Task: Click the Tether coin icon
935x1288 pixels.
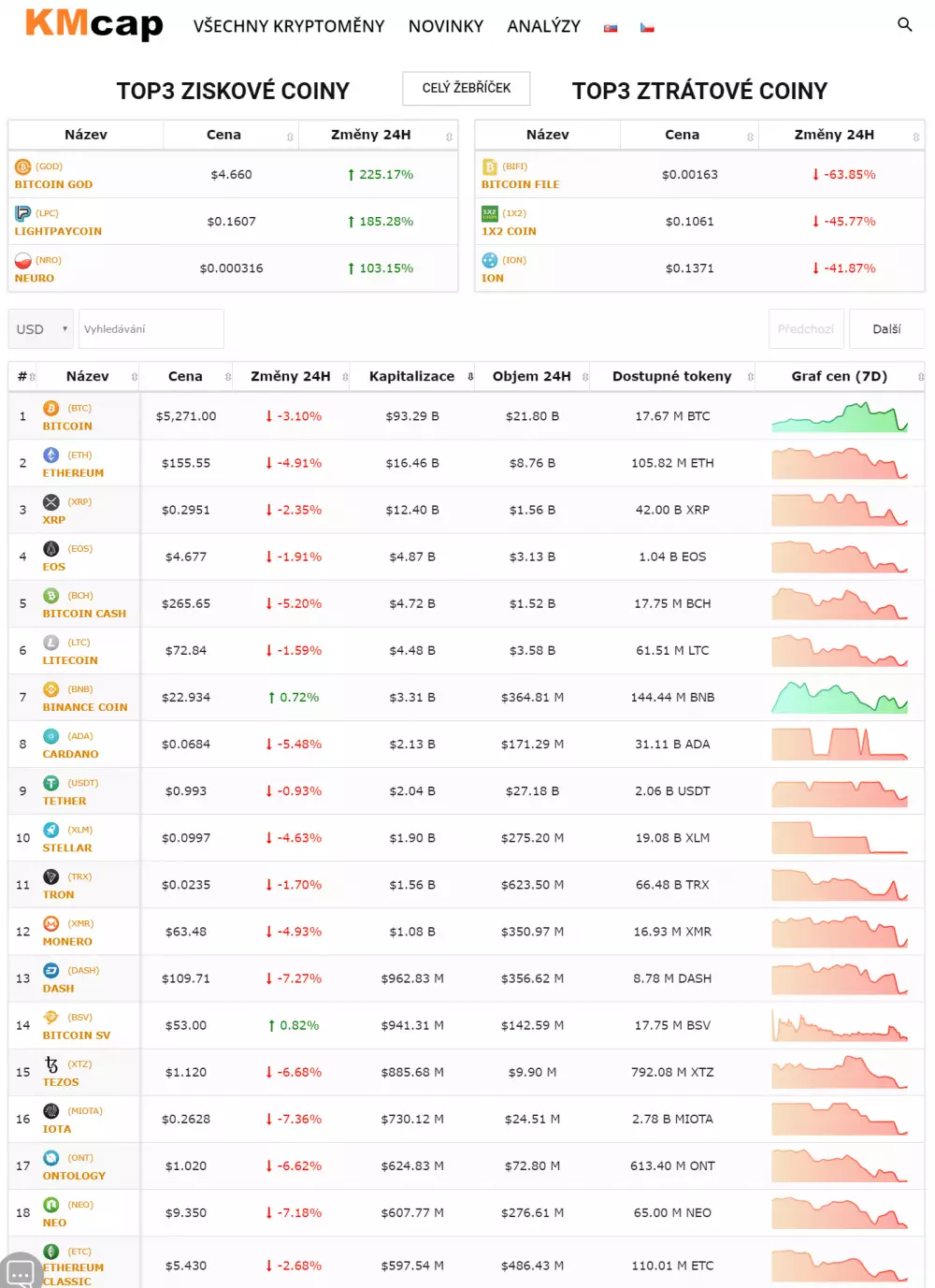Action: click(x=51, y=783)
